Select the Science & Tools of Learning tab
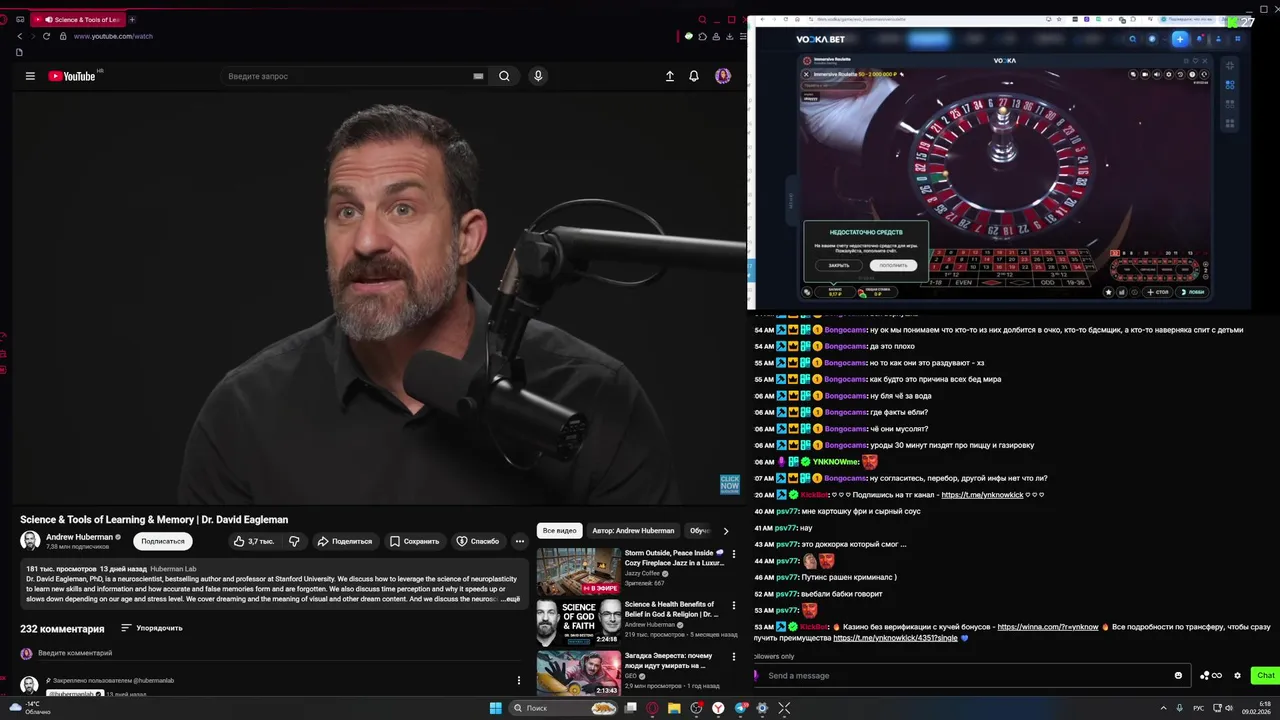Image resolution: width=1280 pixels, height=720 pixels. 78,19
